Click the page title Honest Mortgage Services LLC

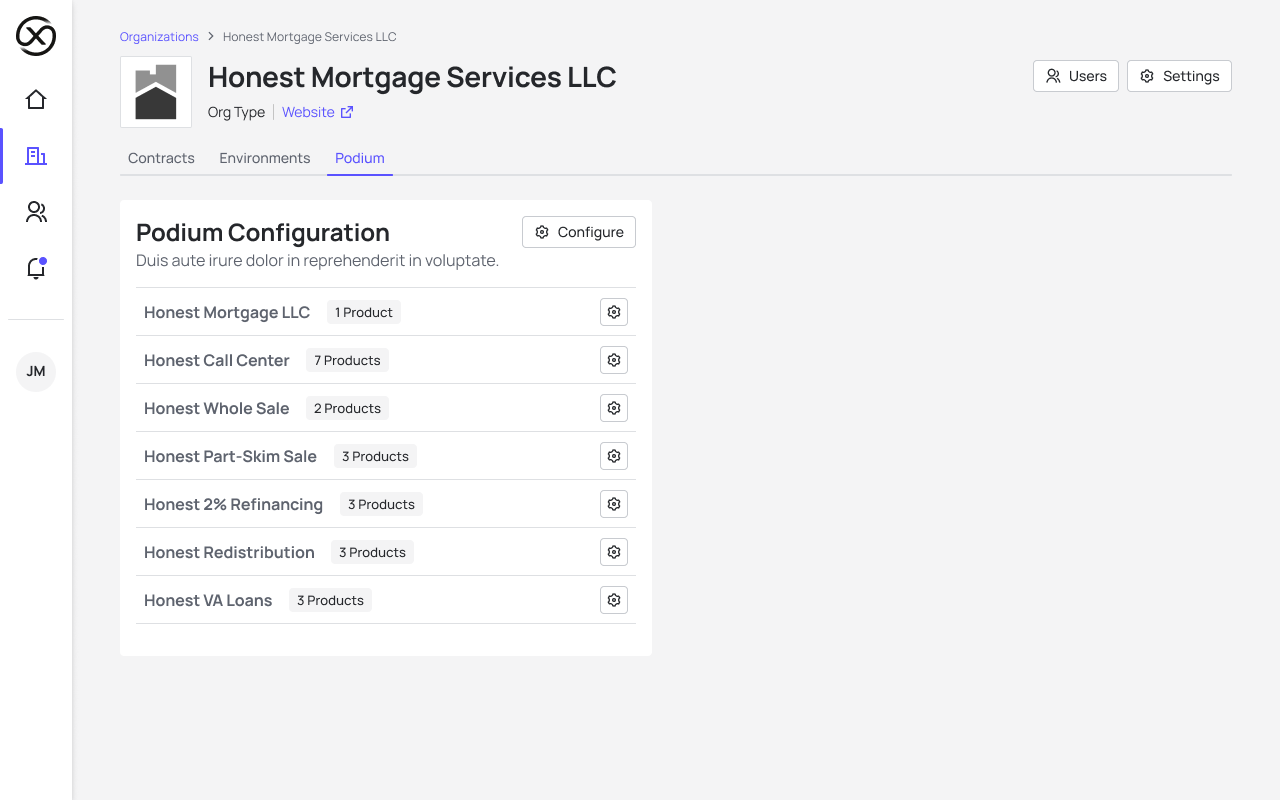[x=412, y=77]
